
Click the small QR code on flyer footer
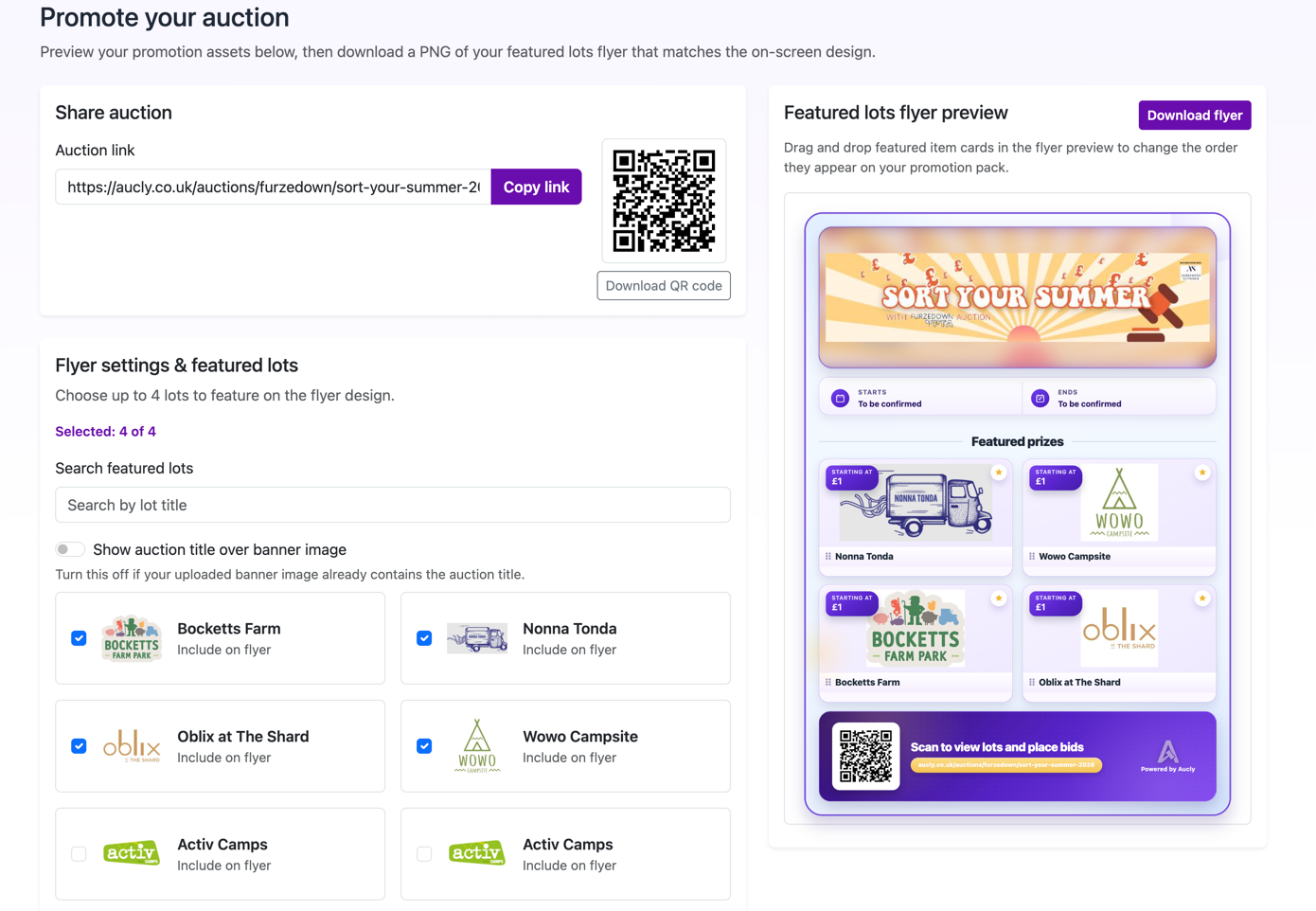coord(866,757)
